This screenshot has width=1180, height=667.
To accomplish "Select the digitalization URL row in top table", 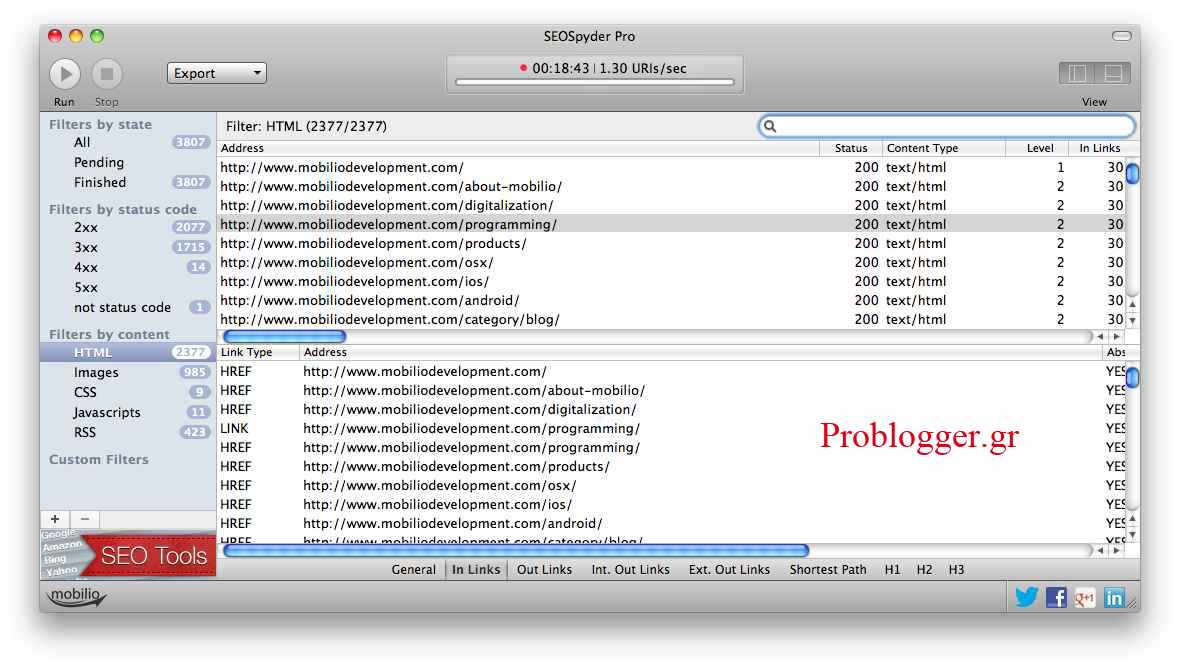I will 672,206.
